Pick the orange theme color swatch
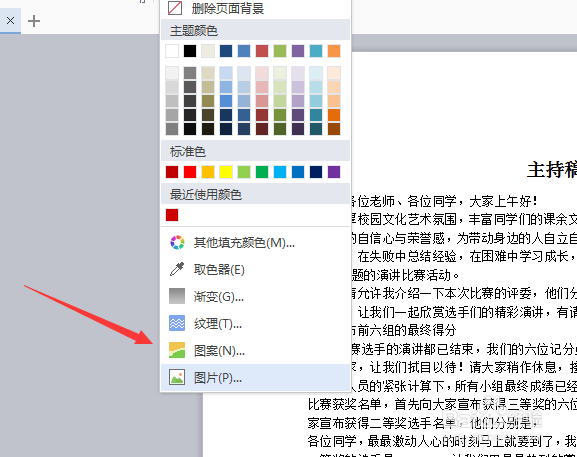 (334, 51)
